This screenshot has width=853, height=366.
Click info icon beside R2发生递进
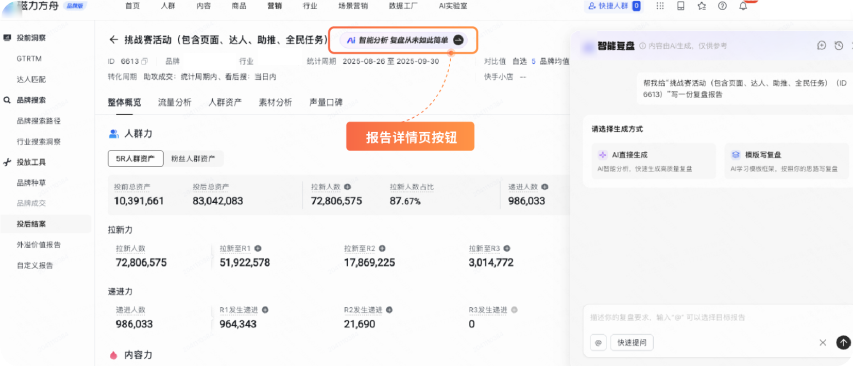(390, 310)
